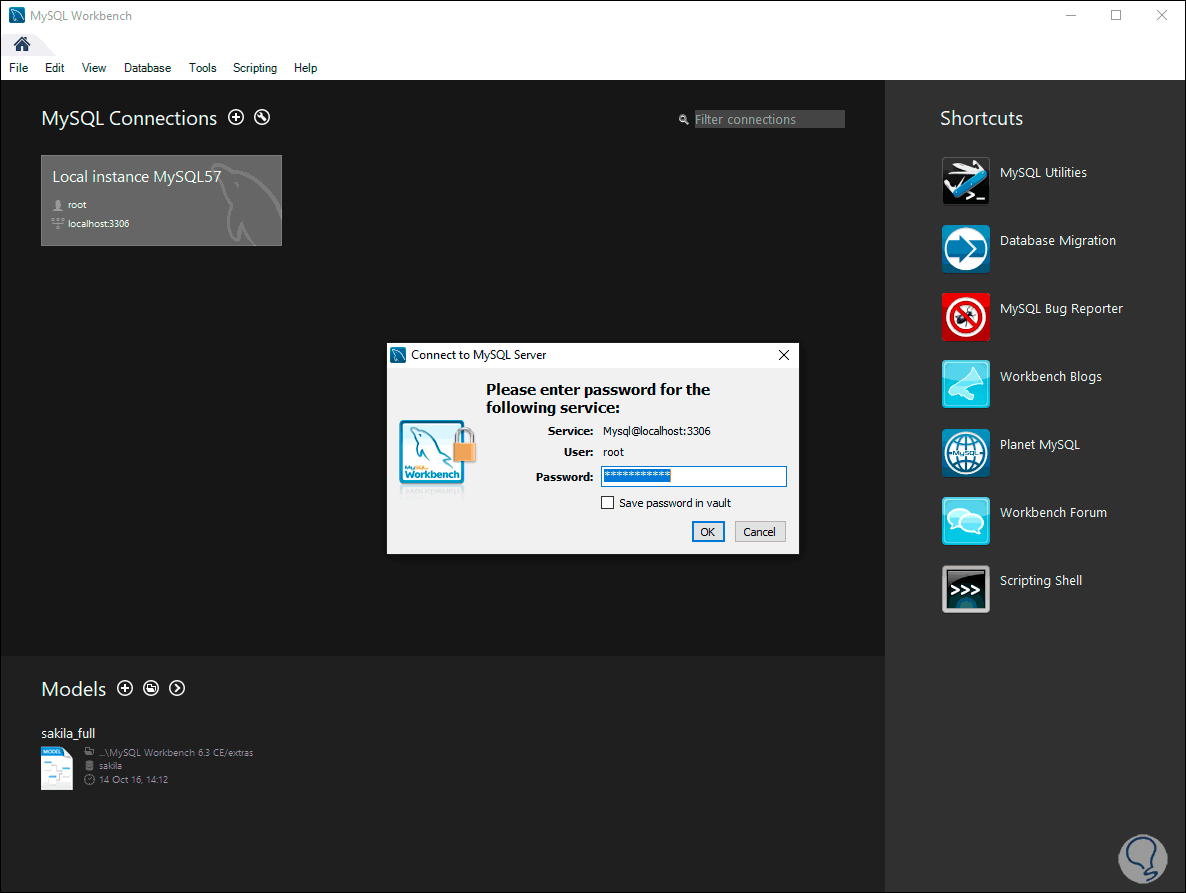The height and width of the screenshot is (893, 1186).
Task: Create new model plus icon
Action: point(125,688)
